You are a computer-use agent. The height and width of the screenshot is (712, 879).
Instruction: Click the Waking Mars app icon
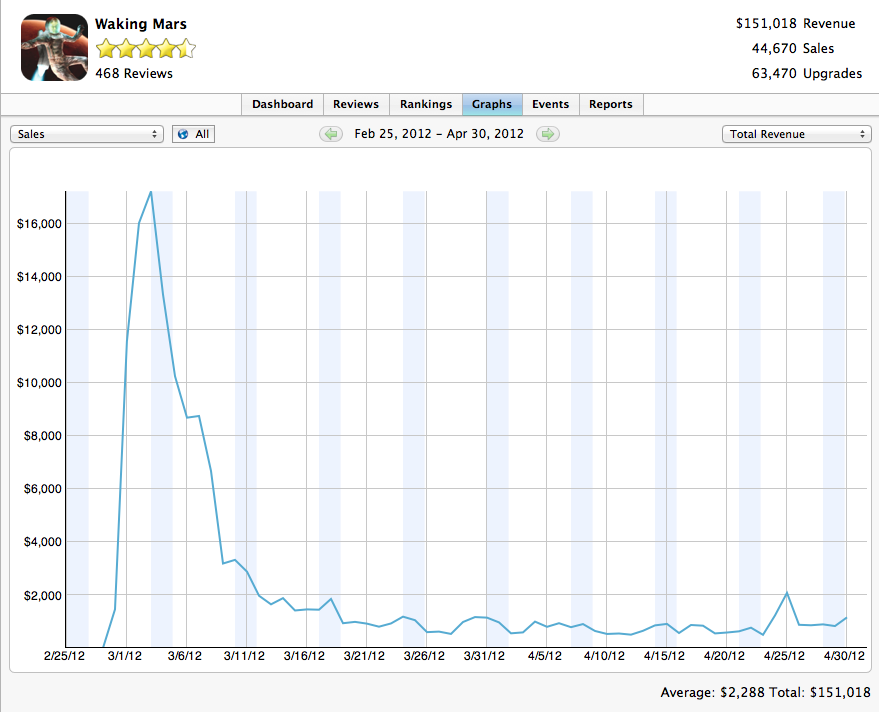54,48
